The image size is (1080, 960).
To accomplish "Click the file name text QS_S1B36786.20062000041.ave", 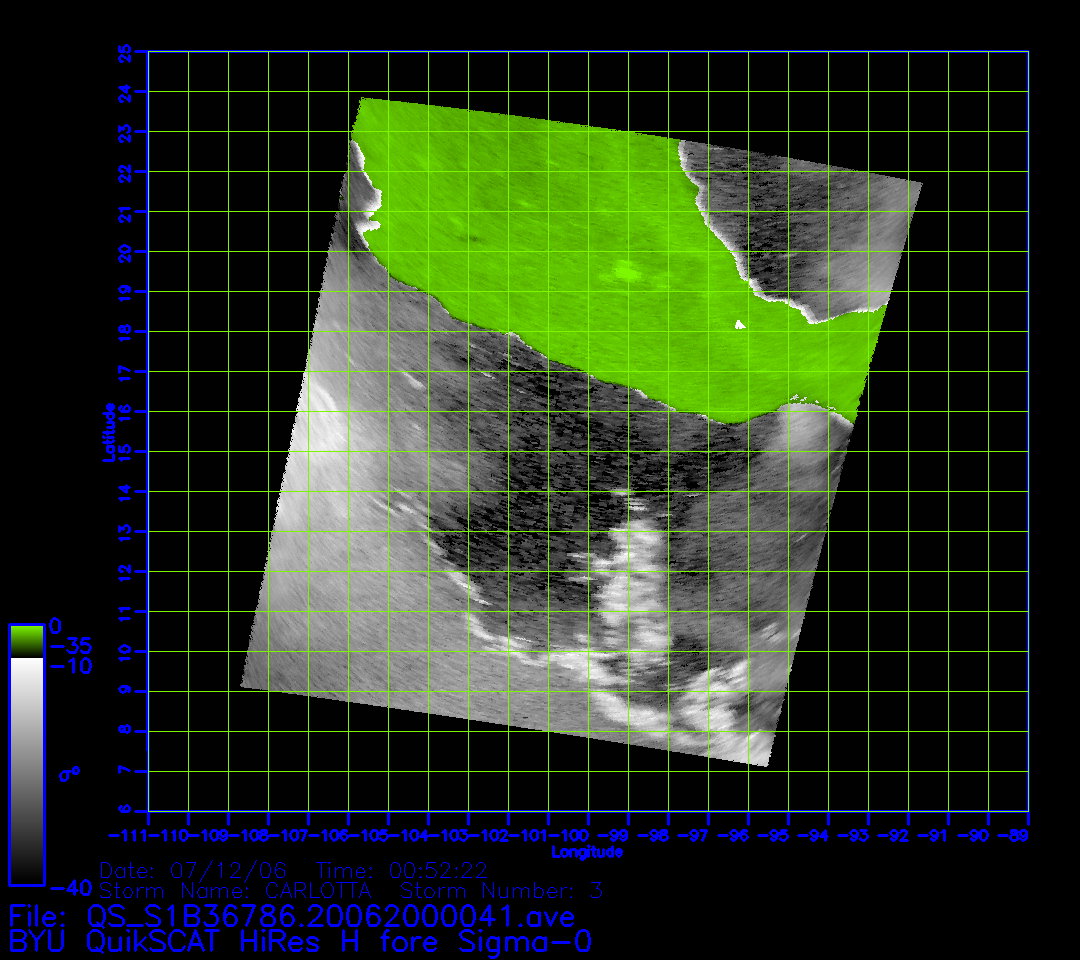I will [330, 917].
